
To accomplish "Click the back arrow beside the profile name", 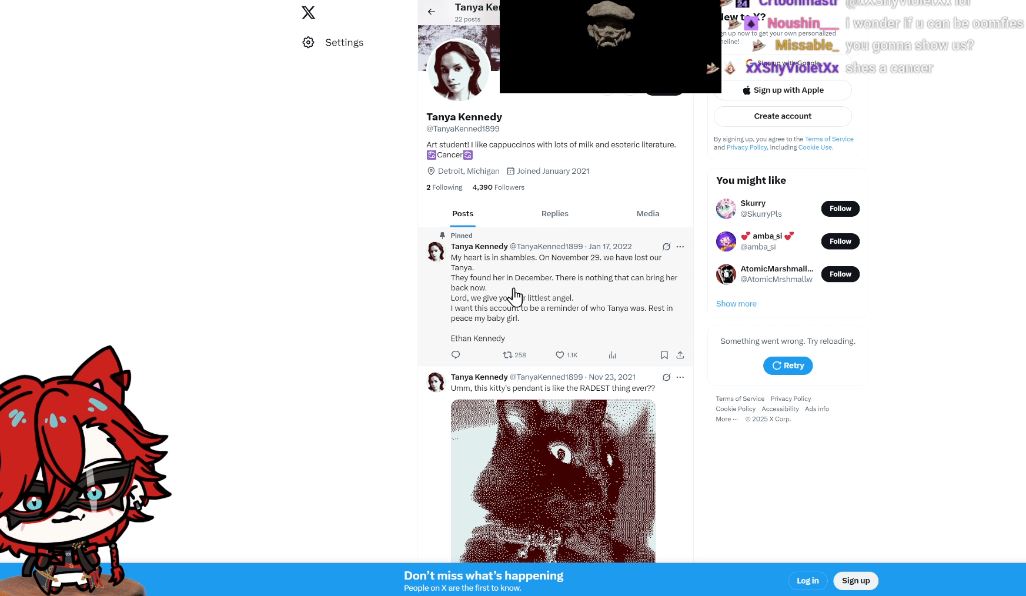I will pos(431,12).
